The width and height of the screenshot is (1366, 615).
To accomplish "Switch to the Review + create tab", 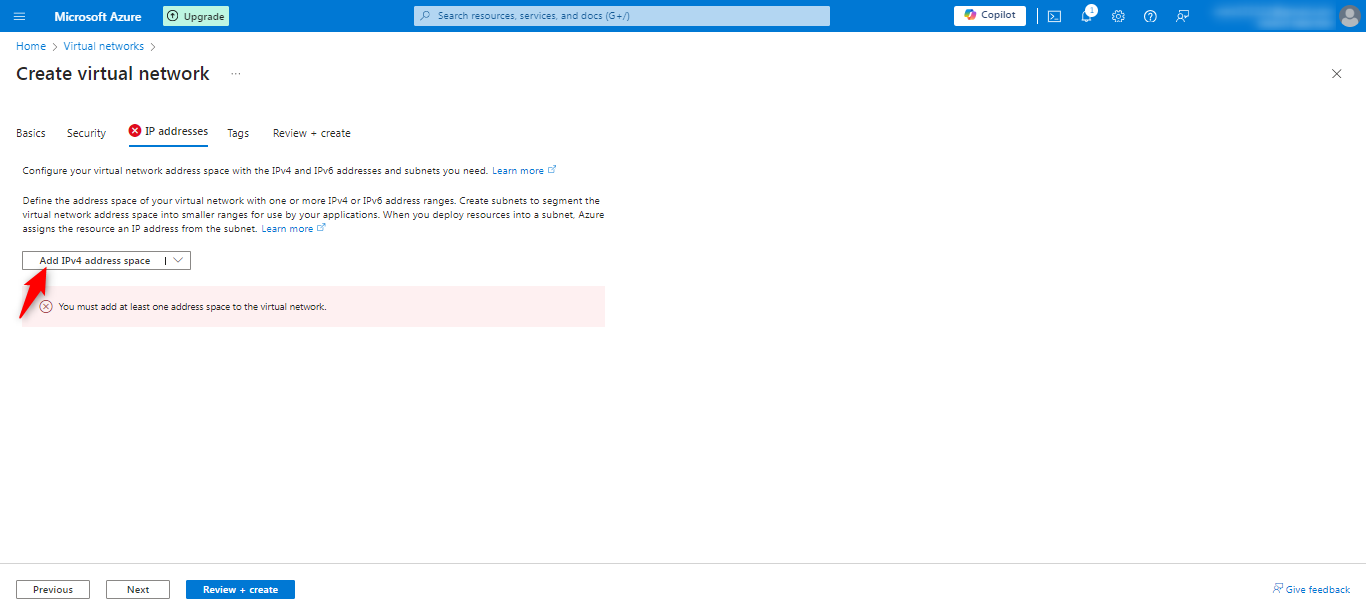I will pyautogui.click(x=312, y=133).
